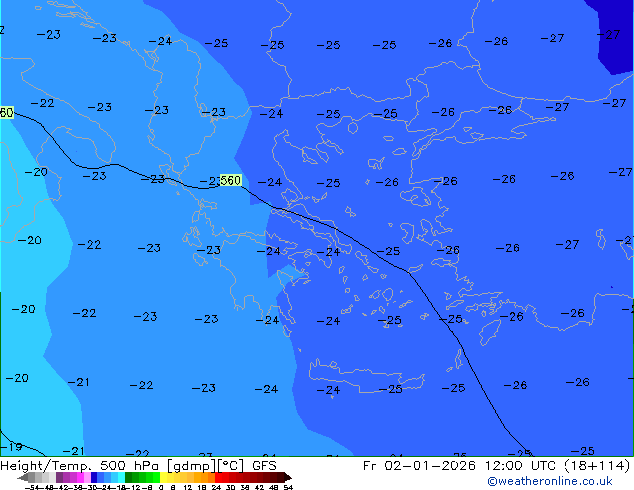
Task: Select the cyan legend swatch
Action: pos(121,477)
